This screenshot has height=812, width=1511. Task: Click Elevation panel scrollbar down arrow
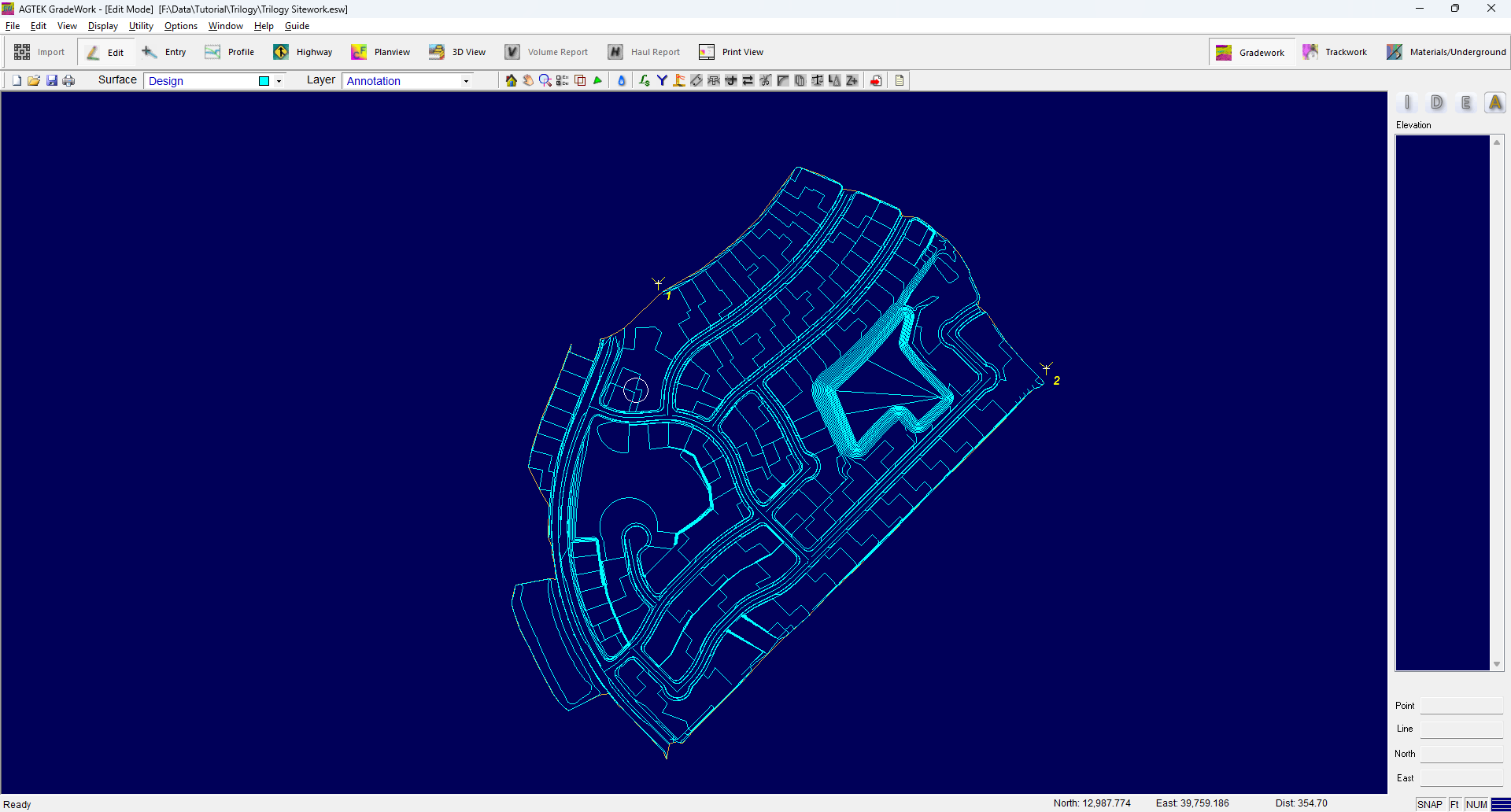(x=1497, y=664)
